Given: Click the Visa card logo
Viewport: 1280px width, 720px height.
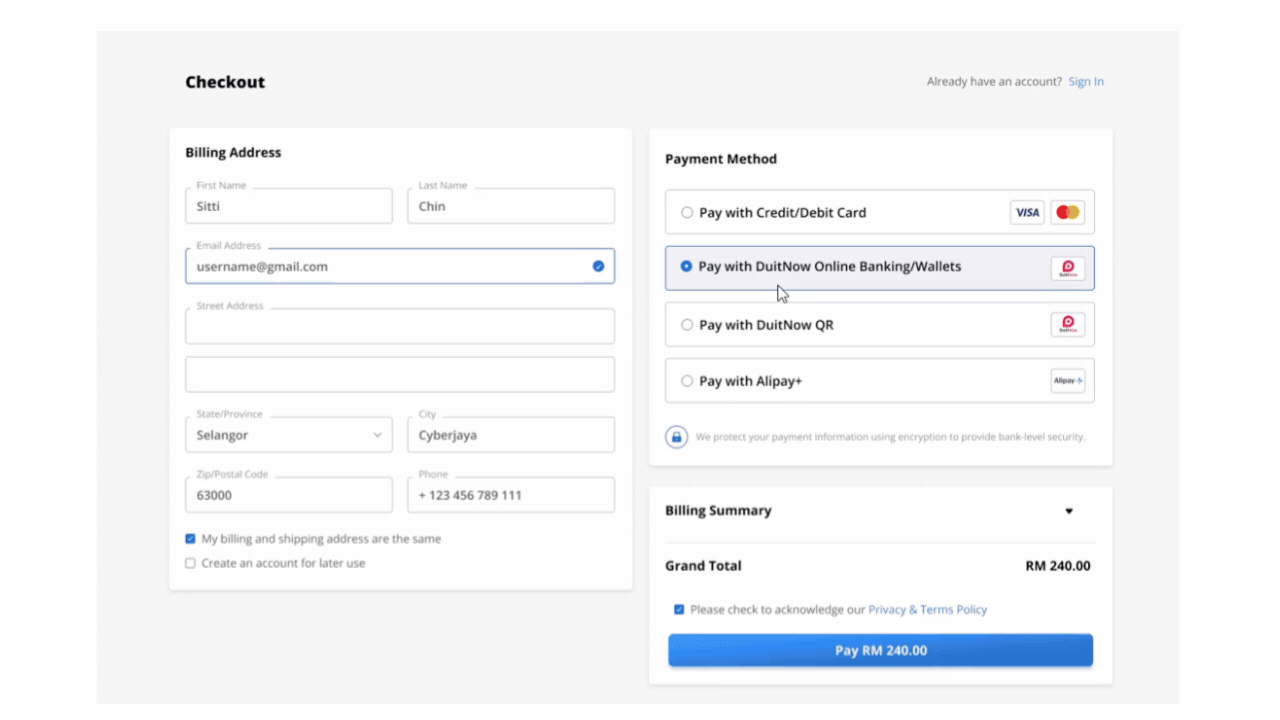Looking at the screenshot, I should point(1027,212).
